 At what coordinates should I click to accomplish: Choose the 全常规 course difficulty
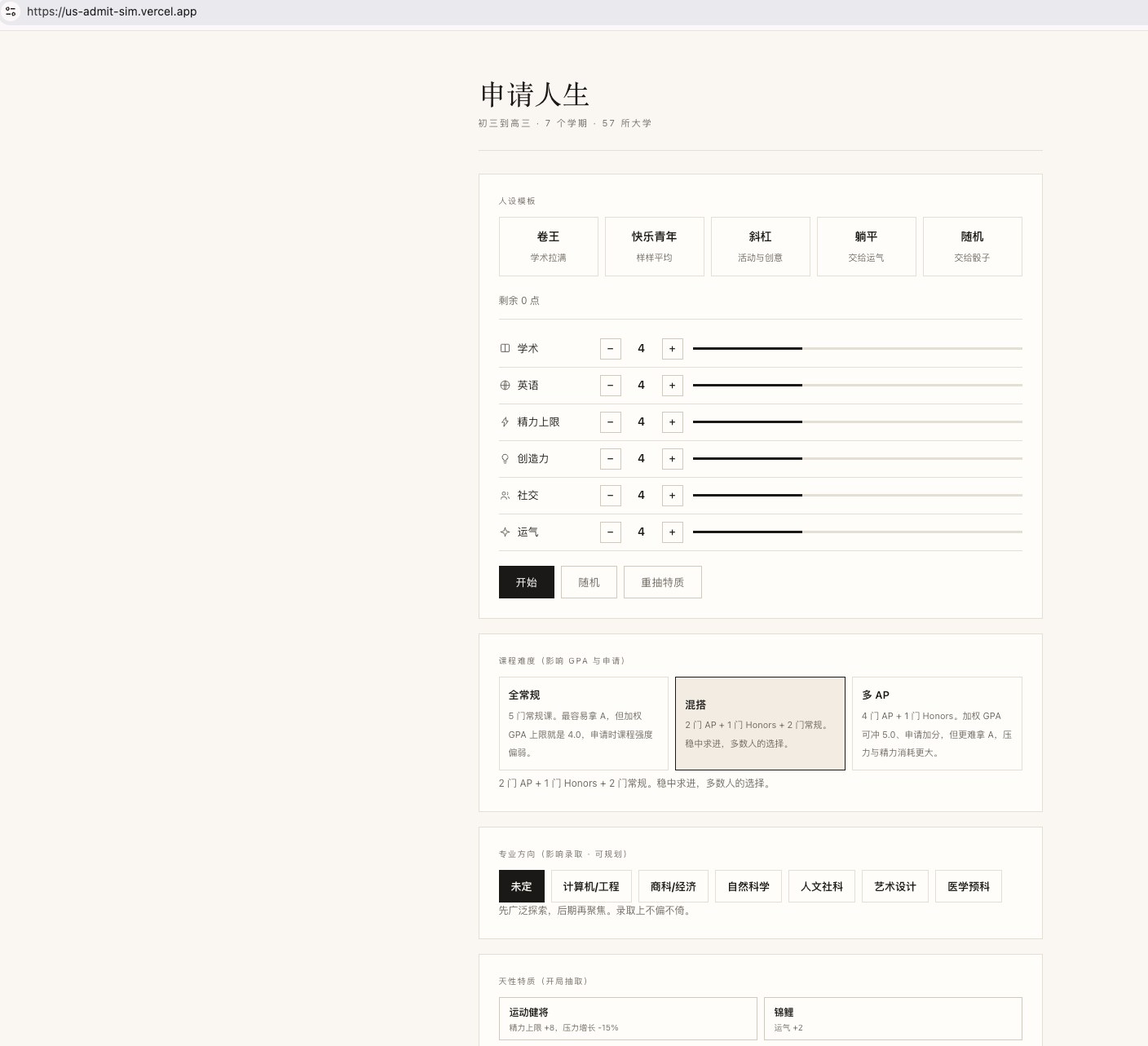[x=583, y=723]
